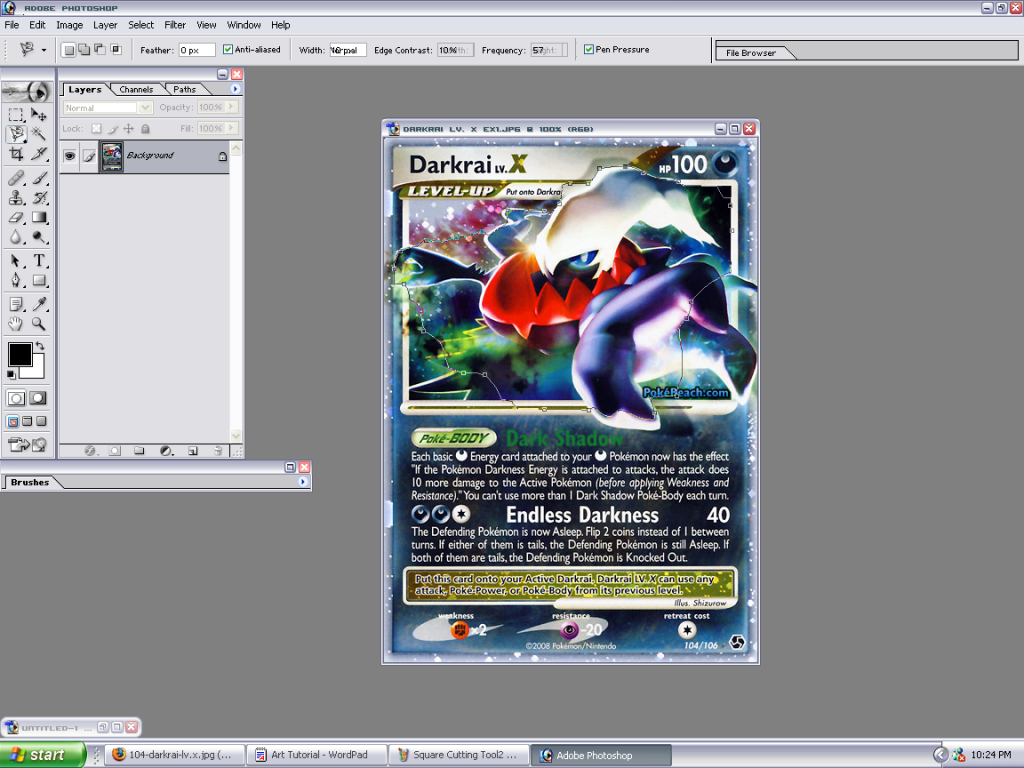Open the Image menu
The width and height of the screenshot is (1024, 768).
(69, 25)
